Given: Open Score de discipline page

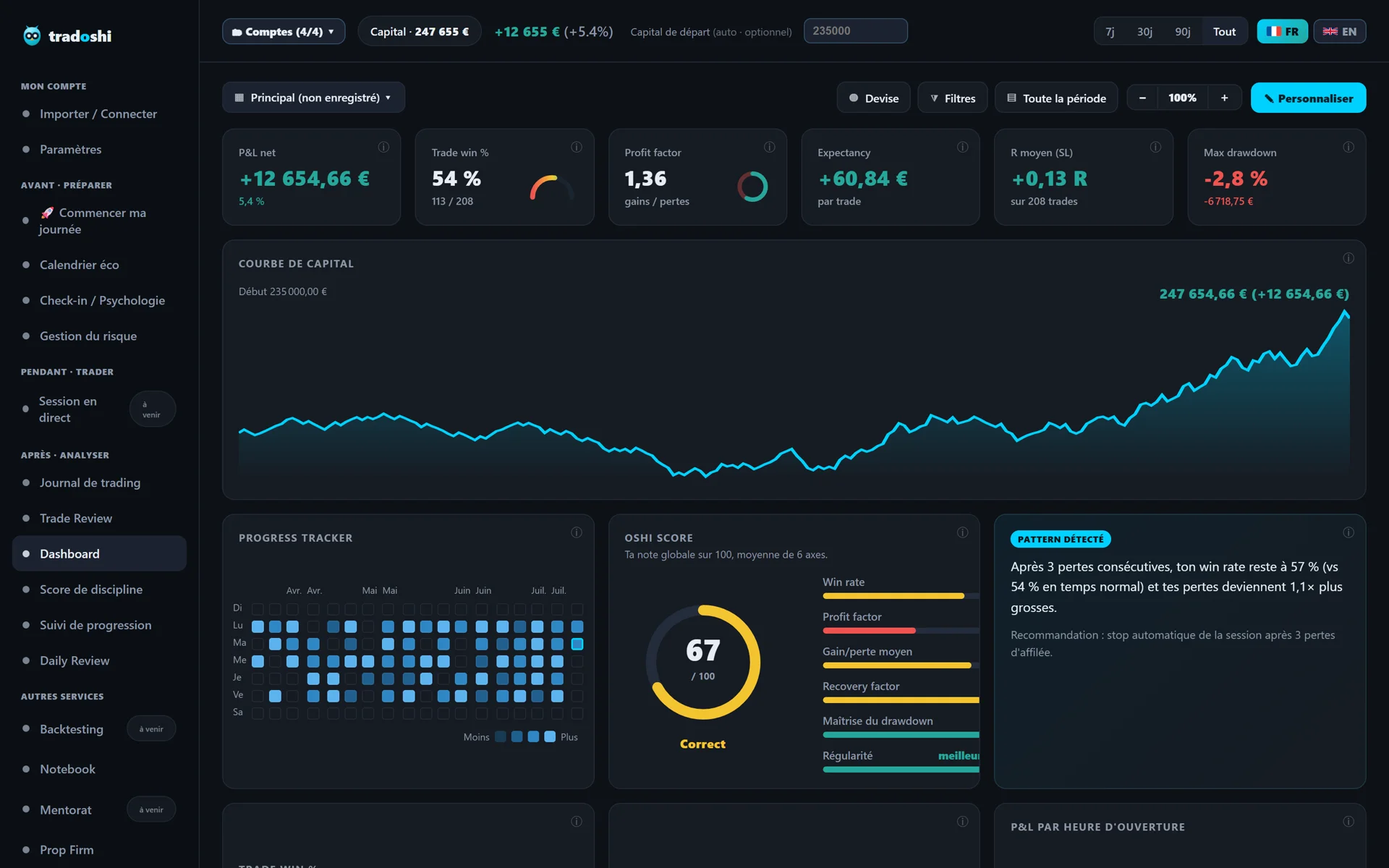Looking at the screenshot, I should (x=99, y=589).
